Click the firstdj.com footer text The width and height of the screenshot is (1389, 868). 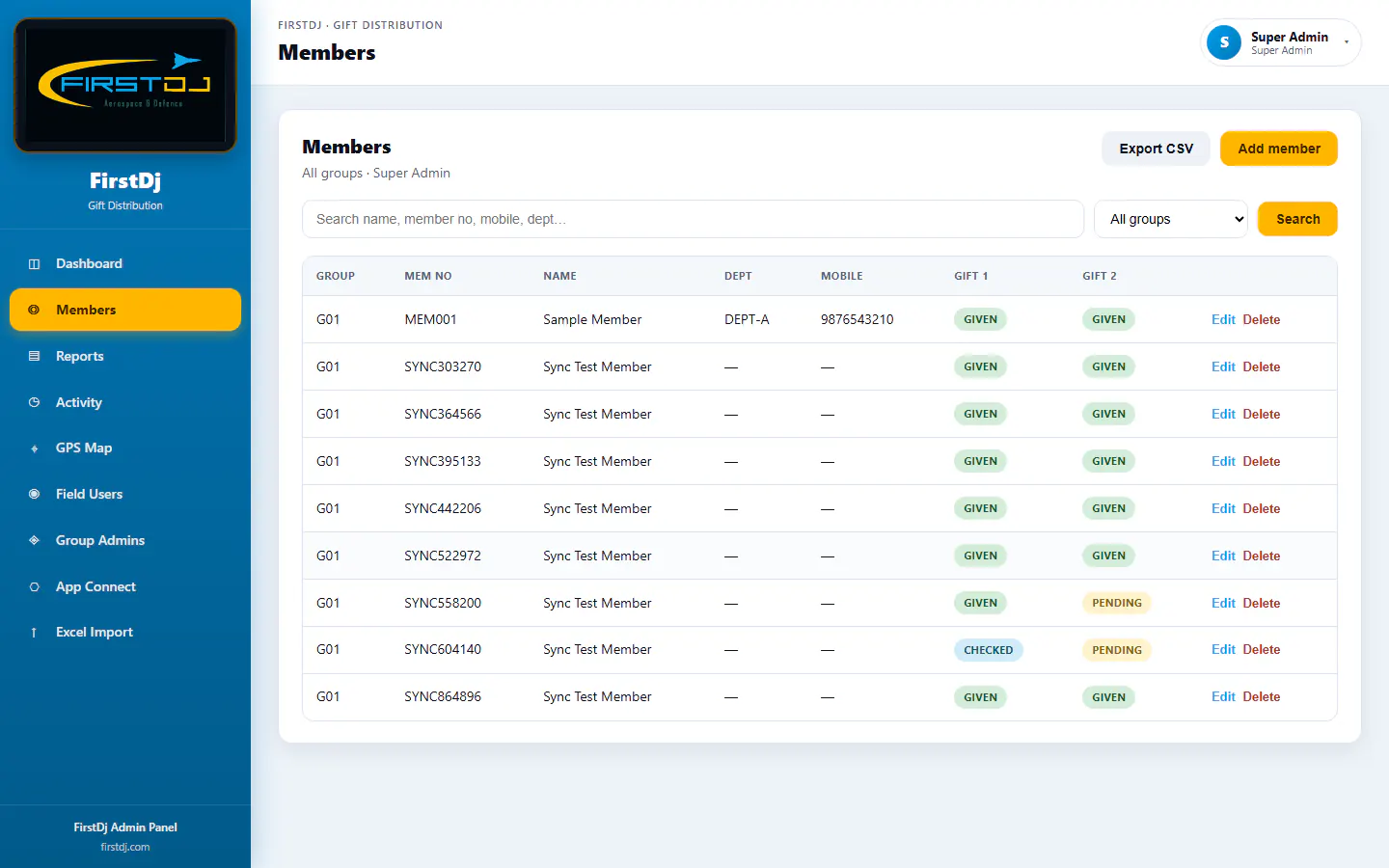[125, 847]
